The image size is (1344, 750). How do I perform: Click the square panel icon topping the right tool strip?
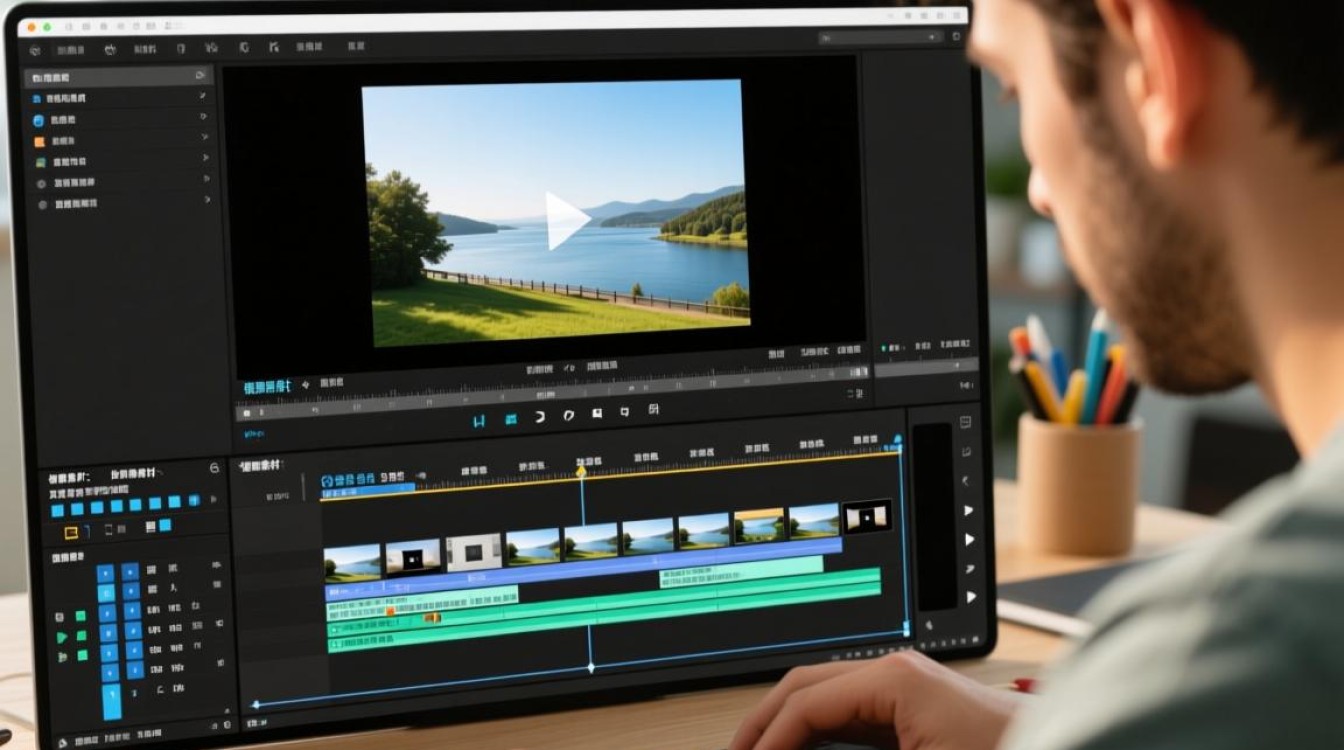[x=965, y=423]
